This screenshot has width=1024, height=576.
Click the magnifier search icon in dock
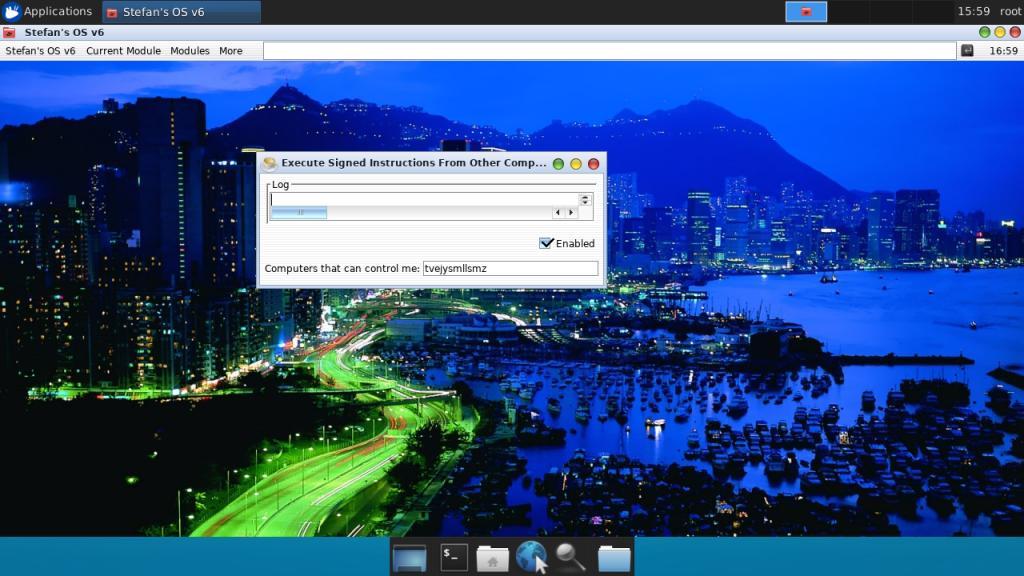[570, 557]
